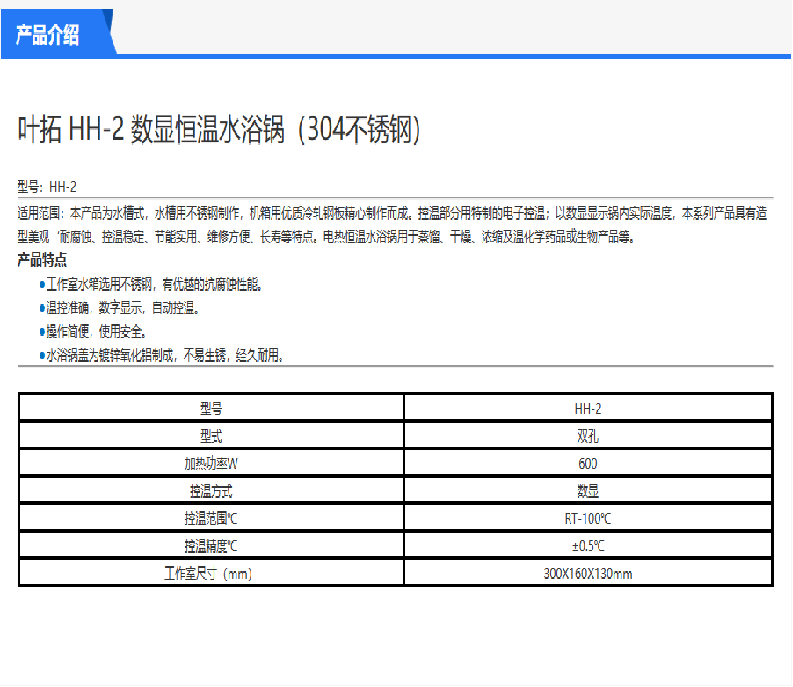Click the 型式 table cell
This screenshot has width=793, height=687.
(211, 436)
